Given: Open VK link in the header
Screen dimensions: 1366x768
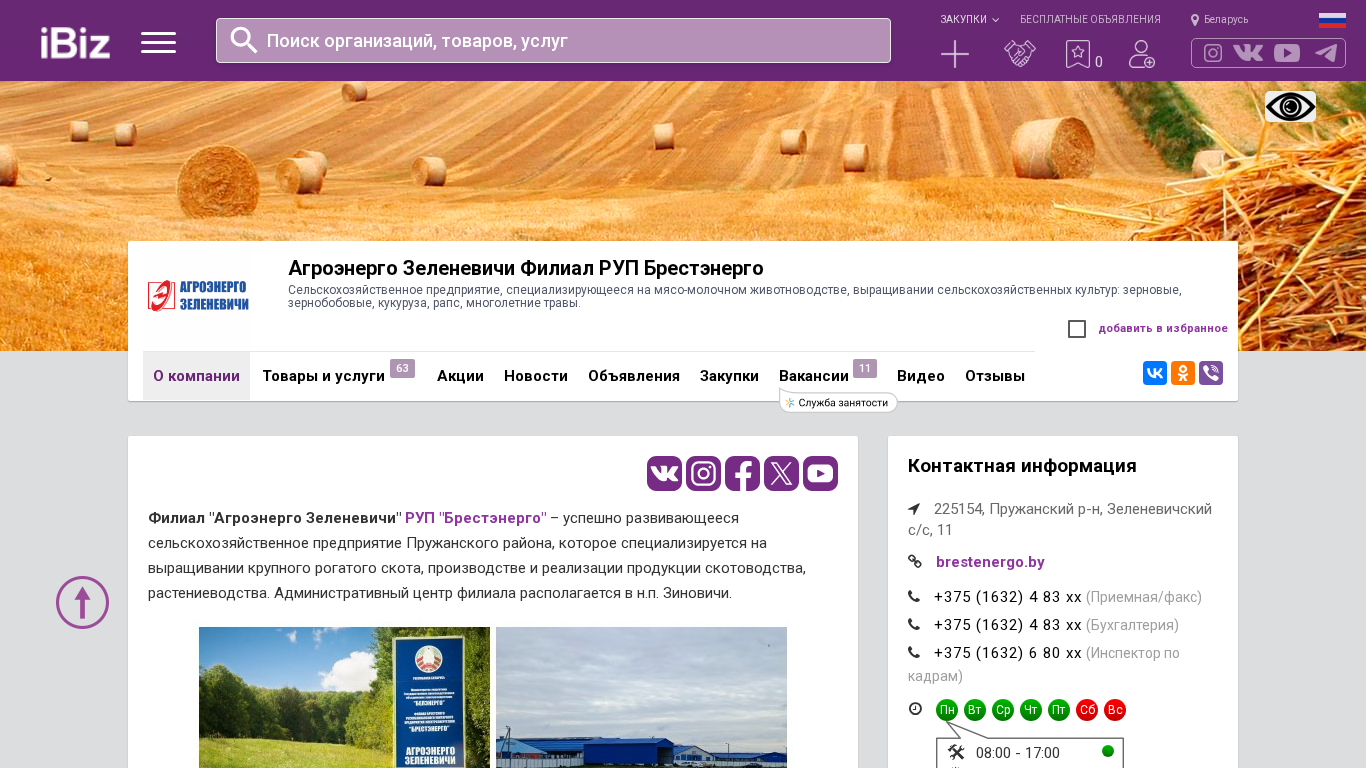Looking at the screenshot, I should [x=1248, y=53].
